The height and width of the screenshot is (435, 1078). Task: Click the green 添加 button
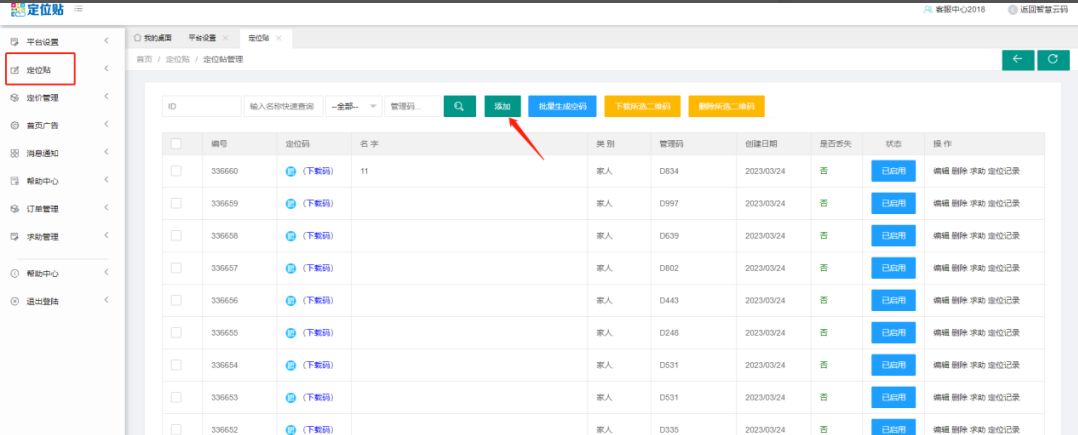(x=502, y=106)
